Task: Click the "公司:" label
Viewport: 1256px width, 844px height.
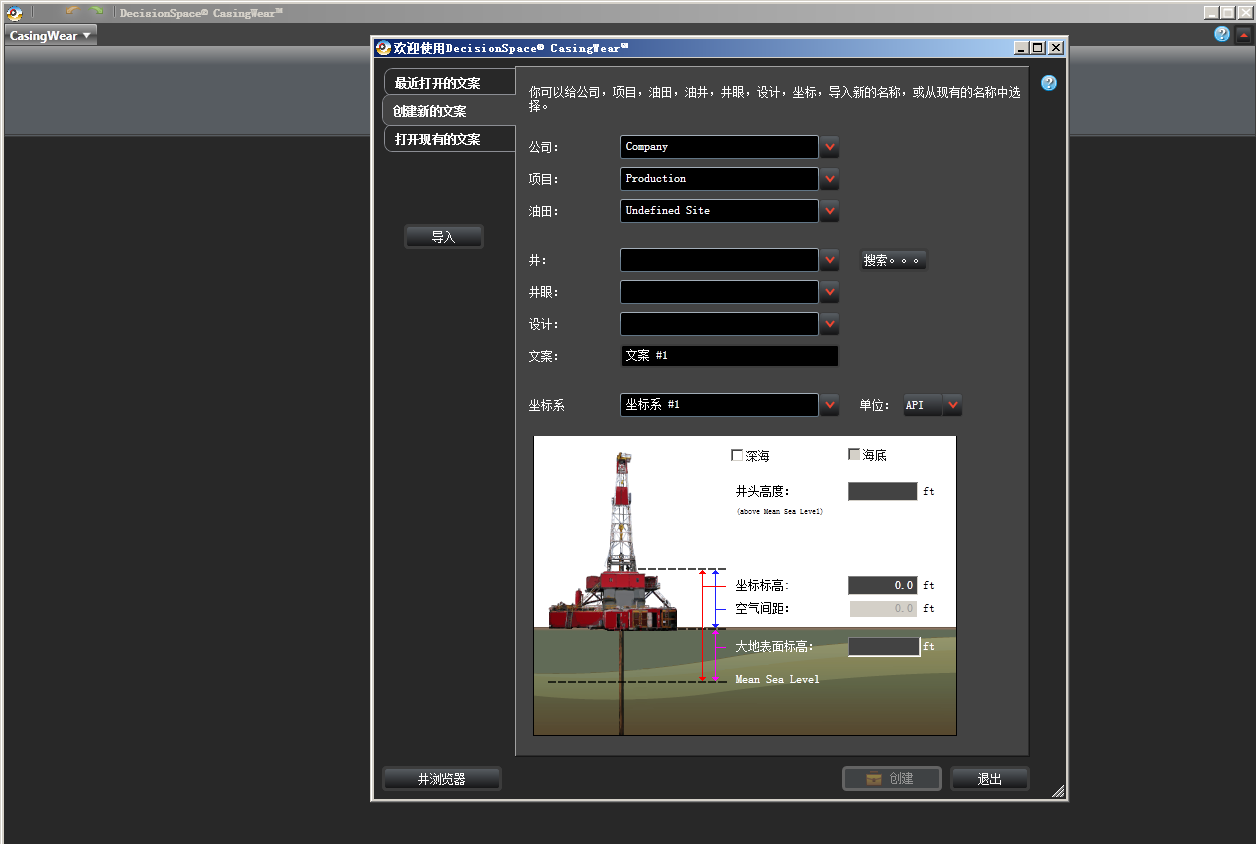Action: 544,147
